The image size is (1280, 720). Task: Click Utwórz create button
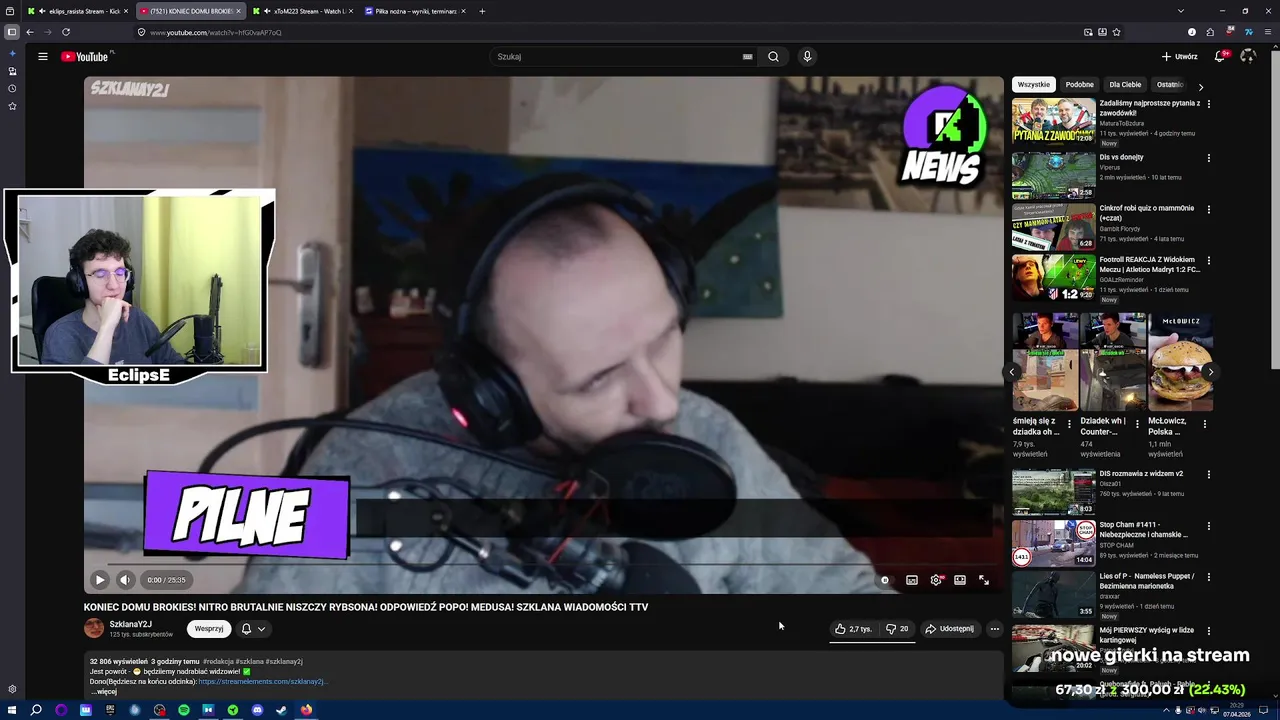pyautogui.click(x=1179, y=57)
